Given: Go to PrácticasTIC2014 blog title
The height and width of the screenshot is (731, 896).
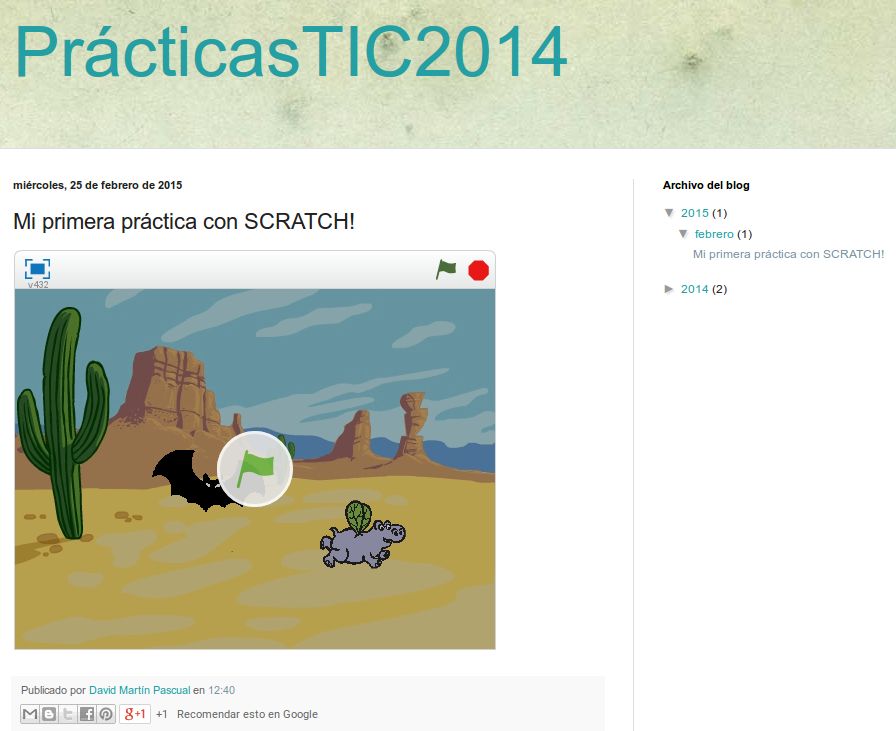Looking at the screenshot, I should tap(291, 51).
